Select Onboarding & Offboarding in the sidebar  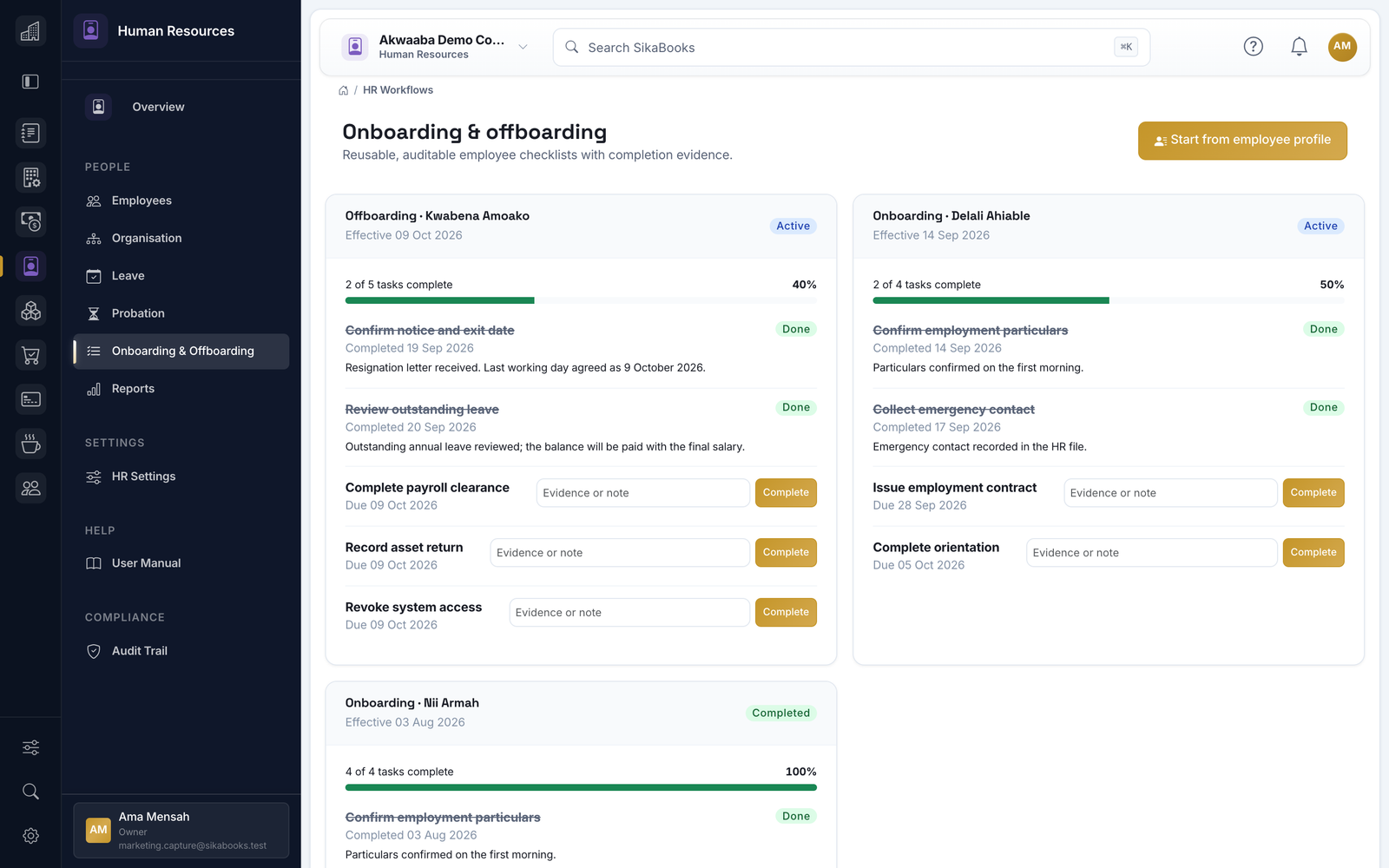181,352
